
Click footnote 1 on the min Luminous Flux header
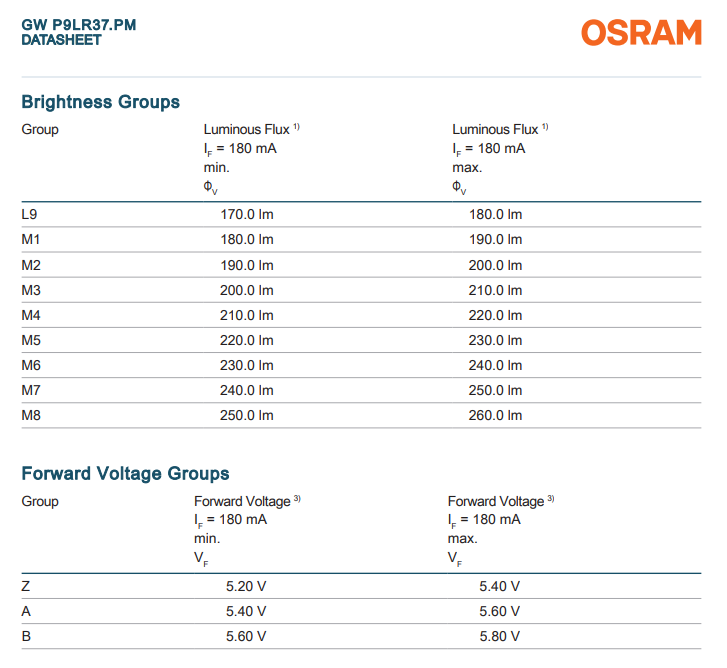tap(296, 127)
